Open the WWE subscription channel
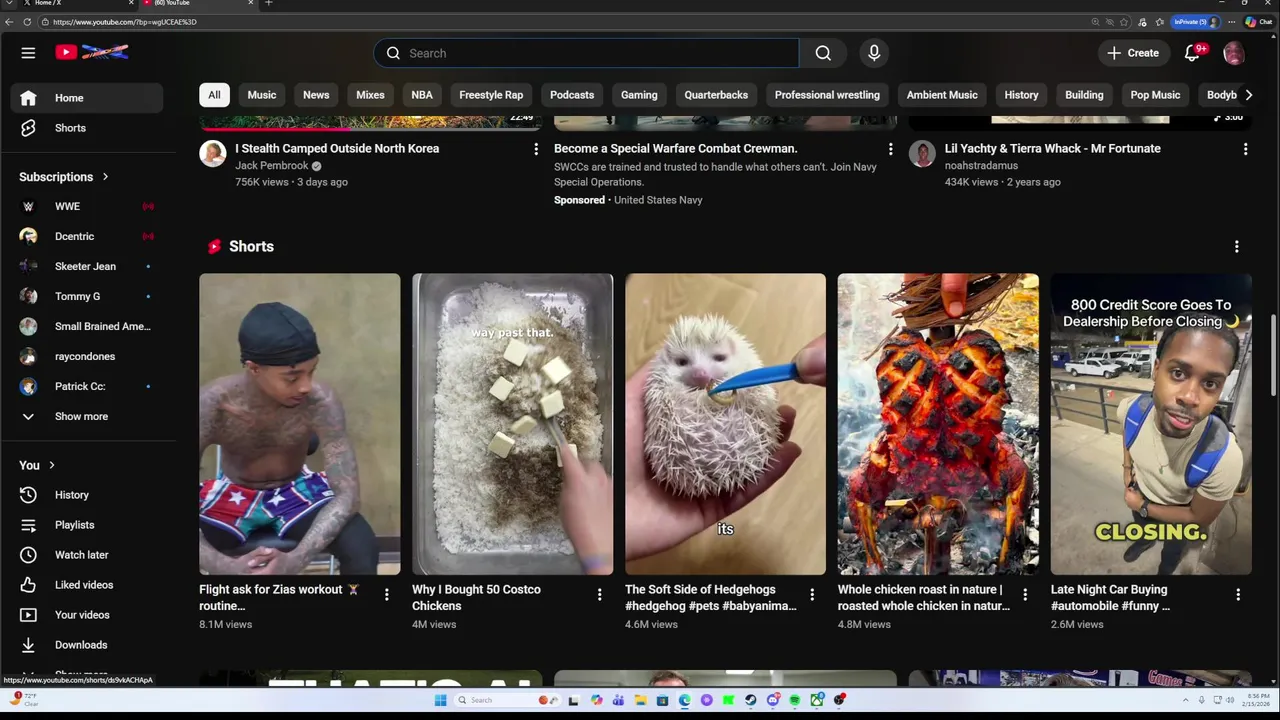This screenshot has height=720, width=1280. pyautogui.click(x=86, y=206)
